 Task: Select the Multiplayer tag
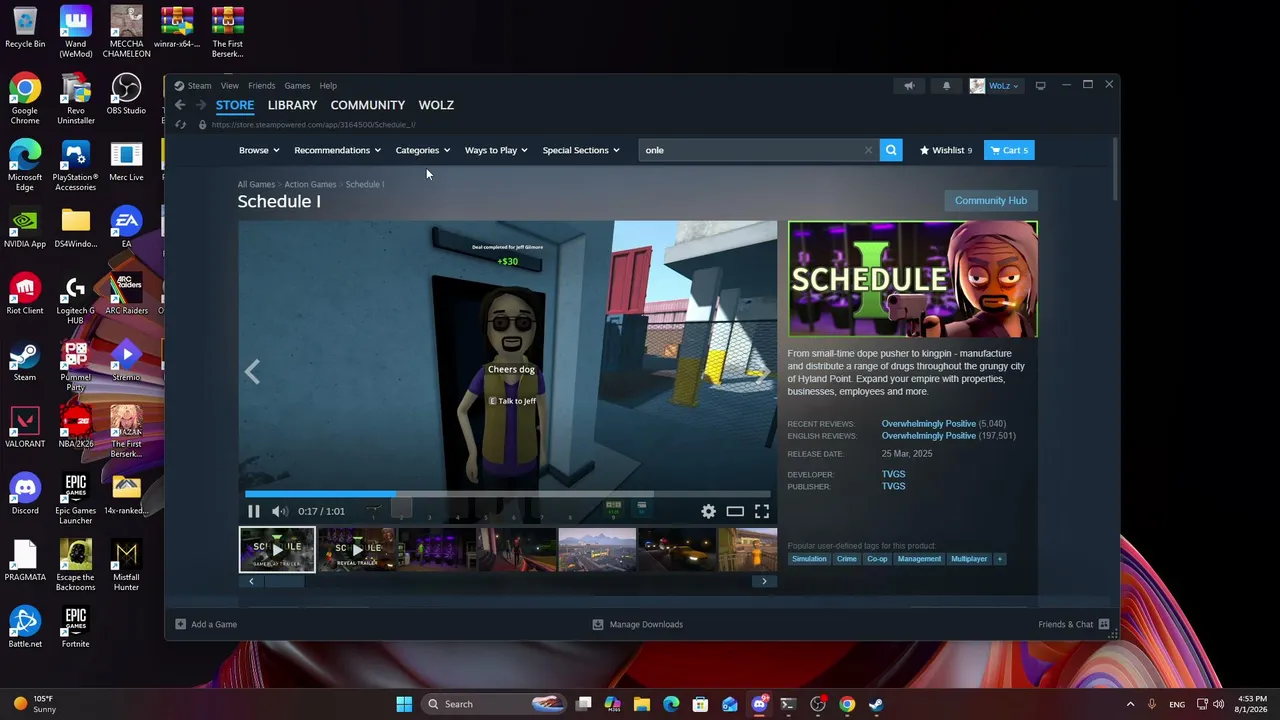[969, 559]
